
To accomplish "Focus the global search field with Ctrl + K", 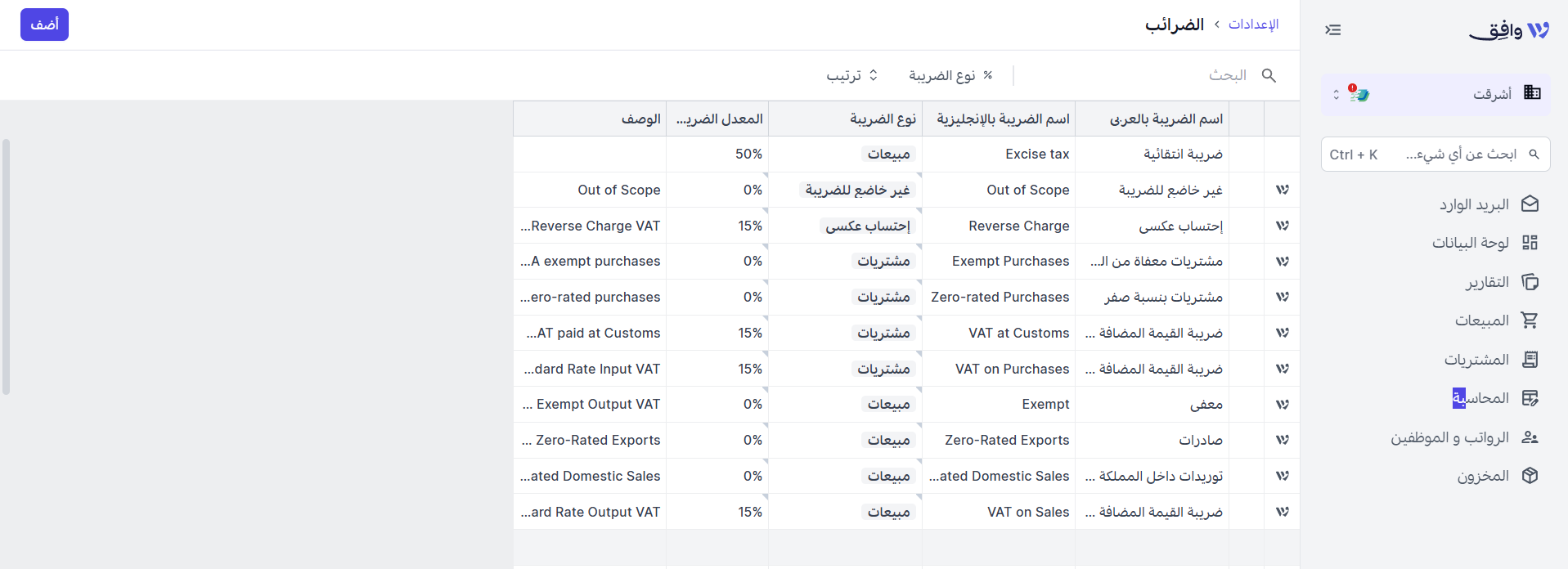I will 1435,155.
